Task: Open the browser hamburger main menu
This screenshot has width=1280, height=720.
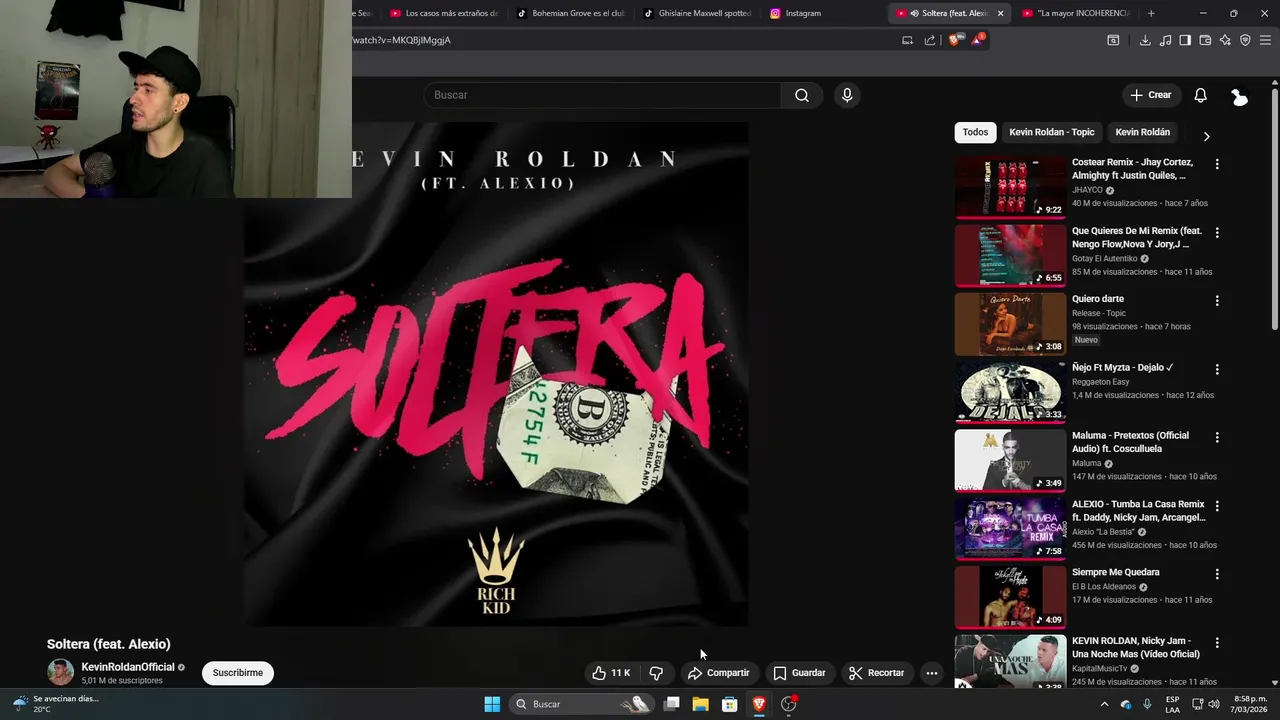Action: click(x=1266, y=40)
